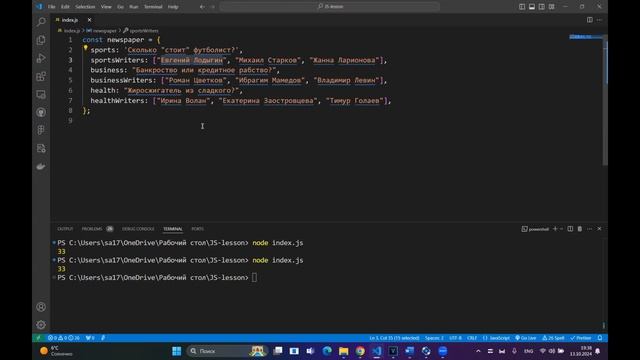This screenshot has width=640, height=360.
Task: Change language mode JavaScript
Action: pyautogui.click(x=496, y=338)
